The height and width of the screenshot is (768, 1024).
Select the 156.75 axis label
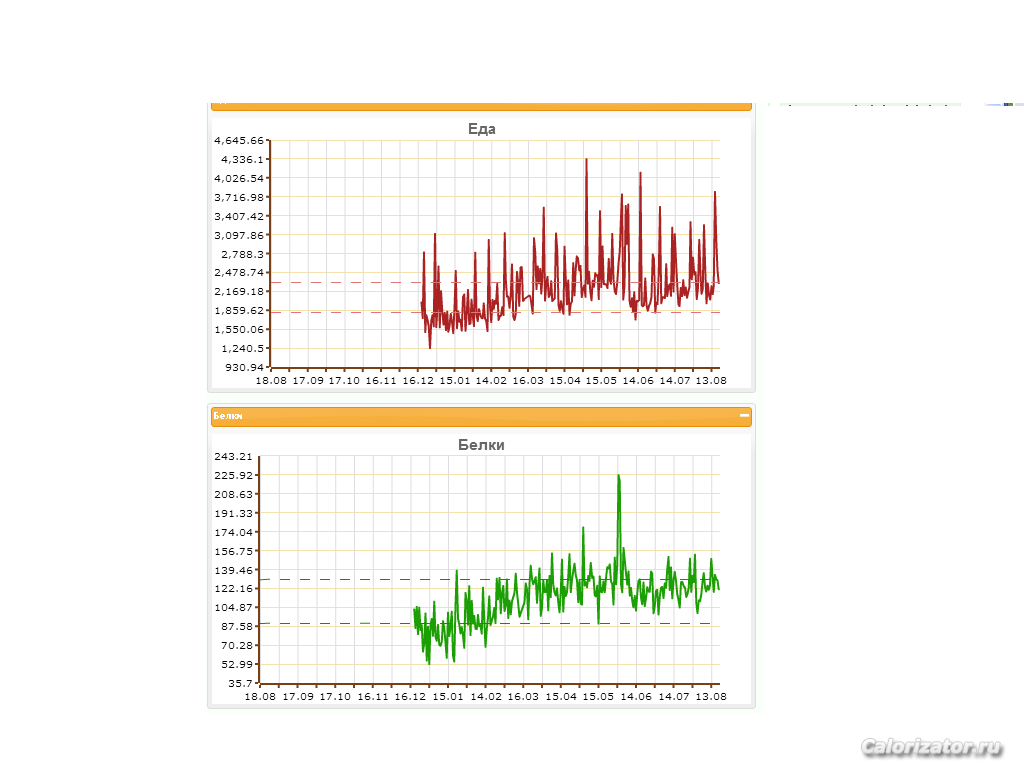(x=233, y=551)
